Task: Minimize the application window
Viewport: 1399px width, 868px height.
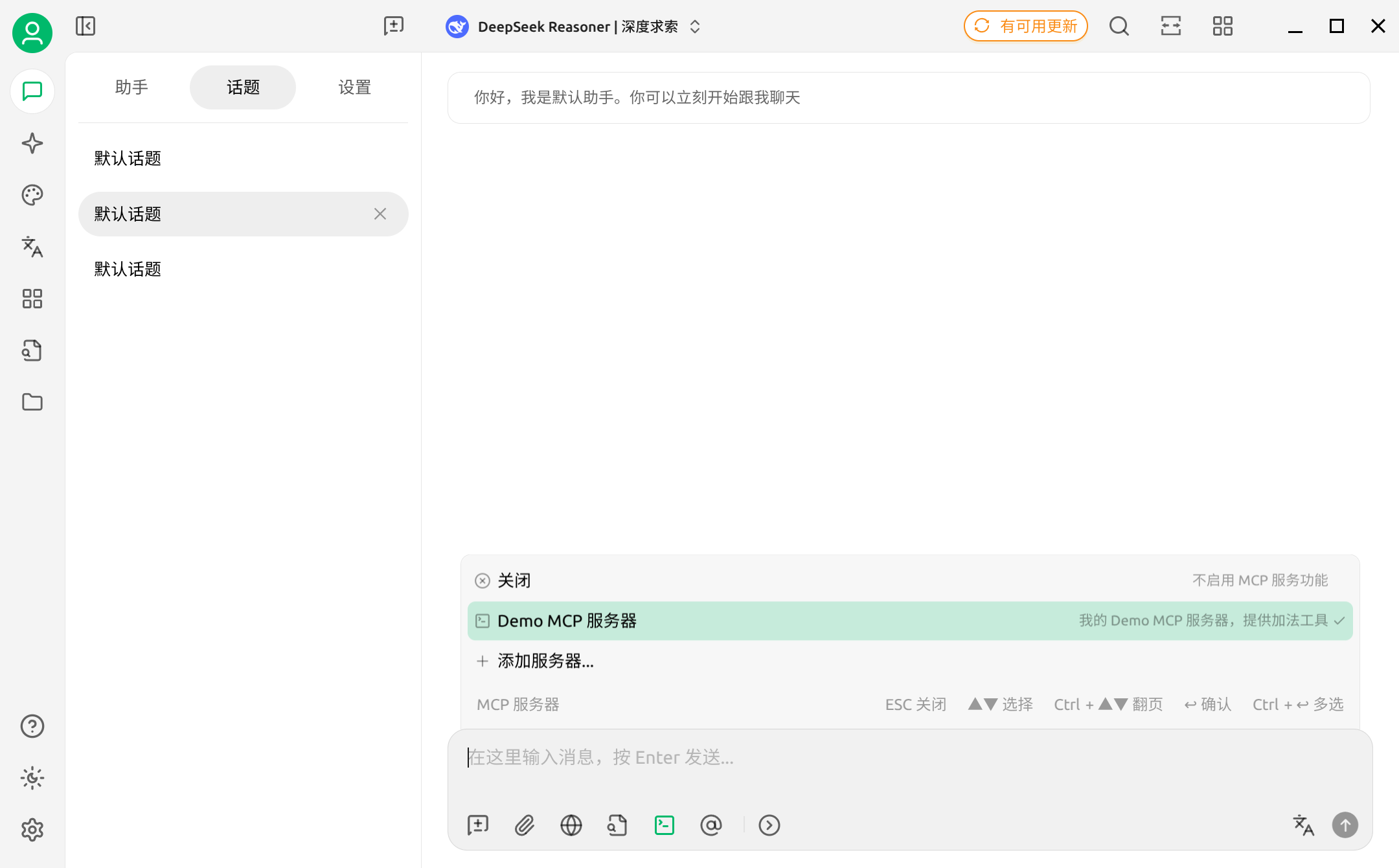Action: (x=1295, y=27)
